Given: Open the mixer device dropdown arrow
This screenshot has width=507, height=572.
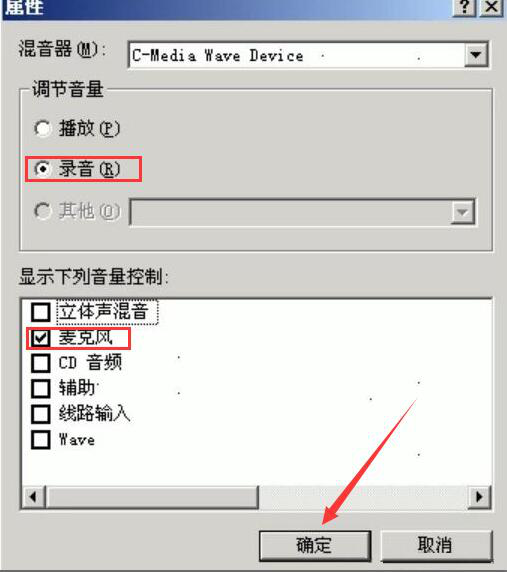Looking at the screenshot, I should point(476,55).
